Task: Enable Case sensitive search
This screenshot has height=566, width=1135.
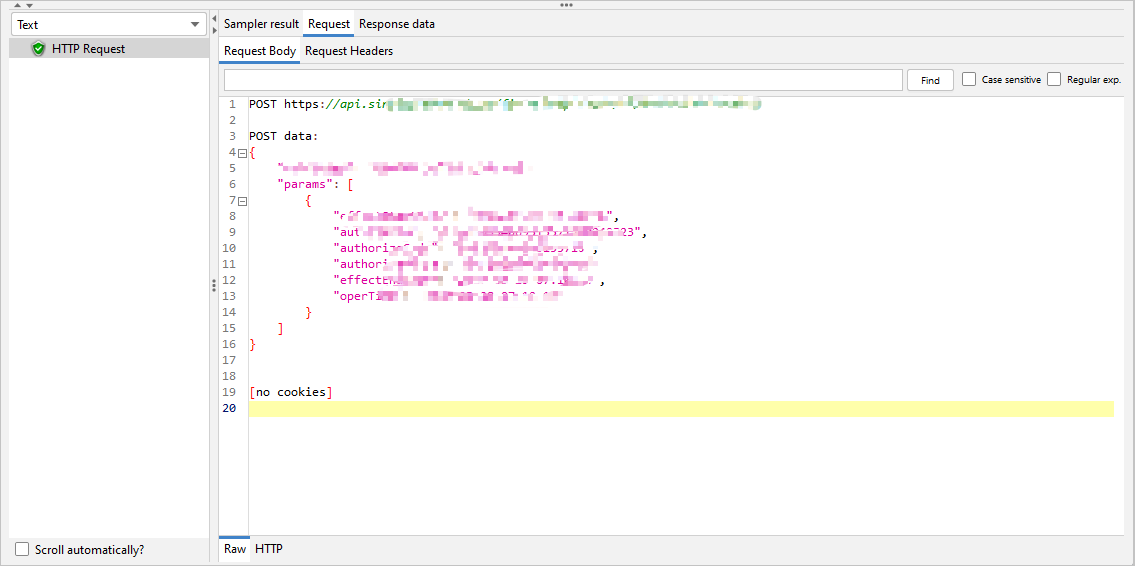Action: point(969,80)
